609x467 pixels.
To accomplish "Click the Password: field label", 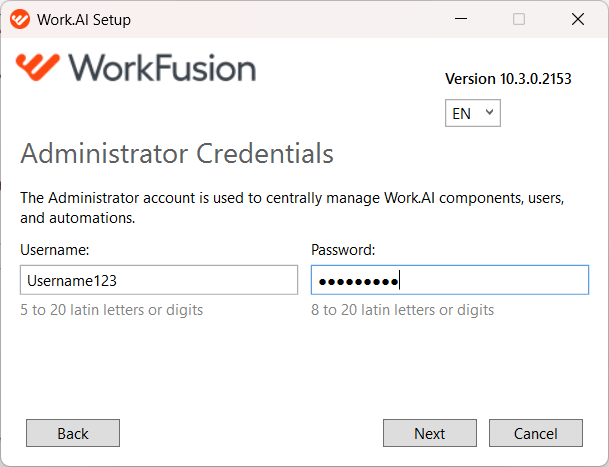I will pos(343,250).
